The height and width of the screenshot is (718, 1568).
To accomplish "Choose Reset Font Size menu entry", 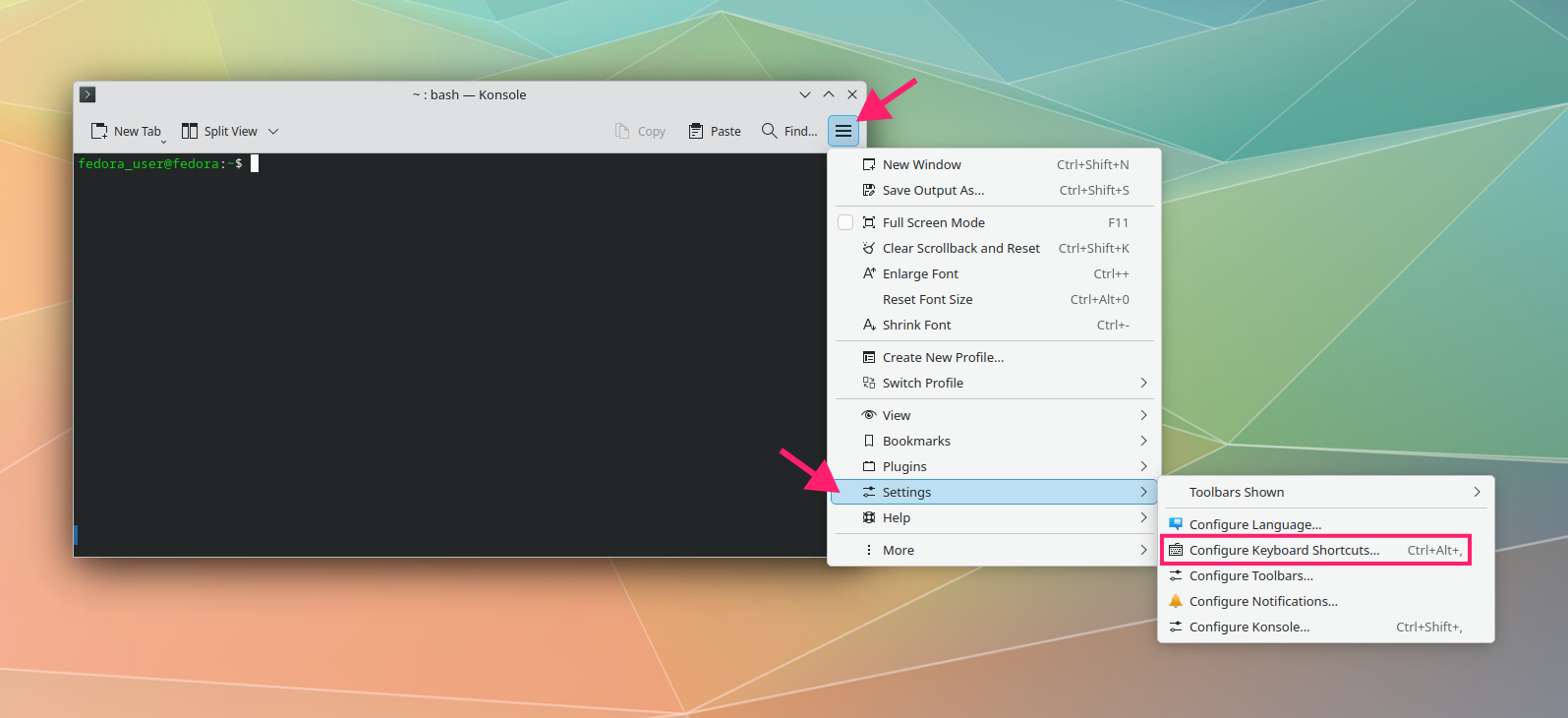I will [994, 299].
